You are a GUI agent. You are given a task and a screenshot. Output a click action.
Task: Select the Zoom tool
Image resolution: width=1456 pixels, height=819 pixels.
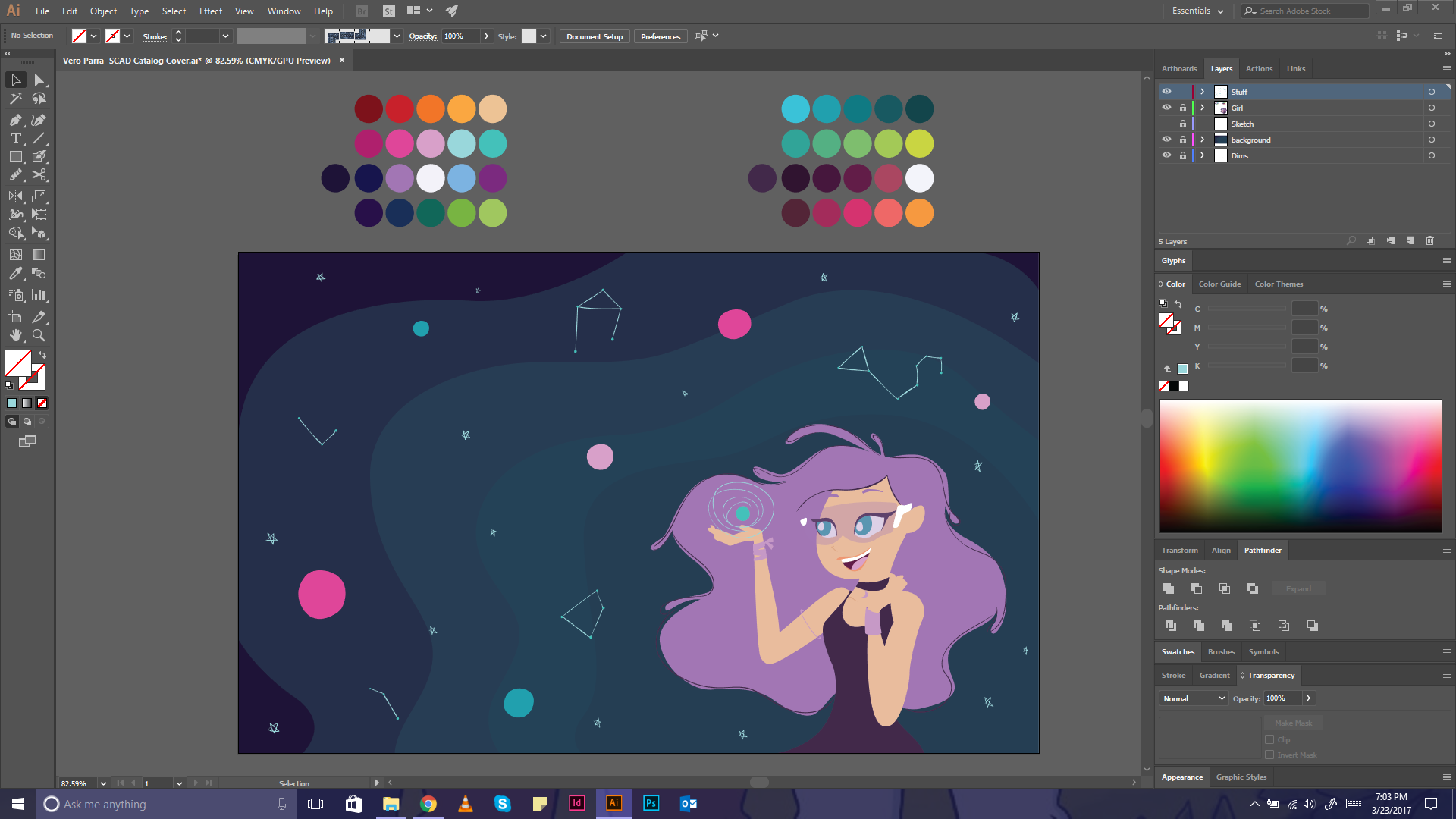point(39,335)
